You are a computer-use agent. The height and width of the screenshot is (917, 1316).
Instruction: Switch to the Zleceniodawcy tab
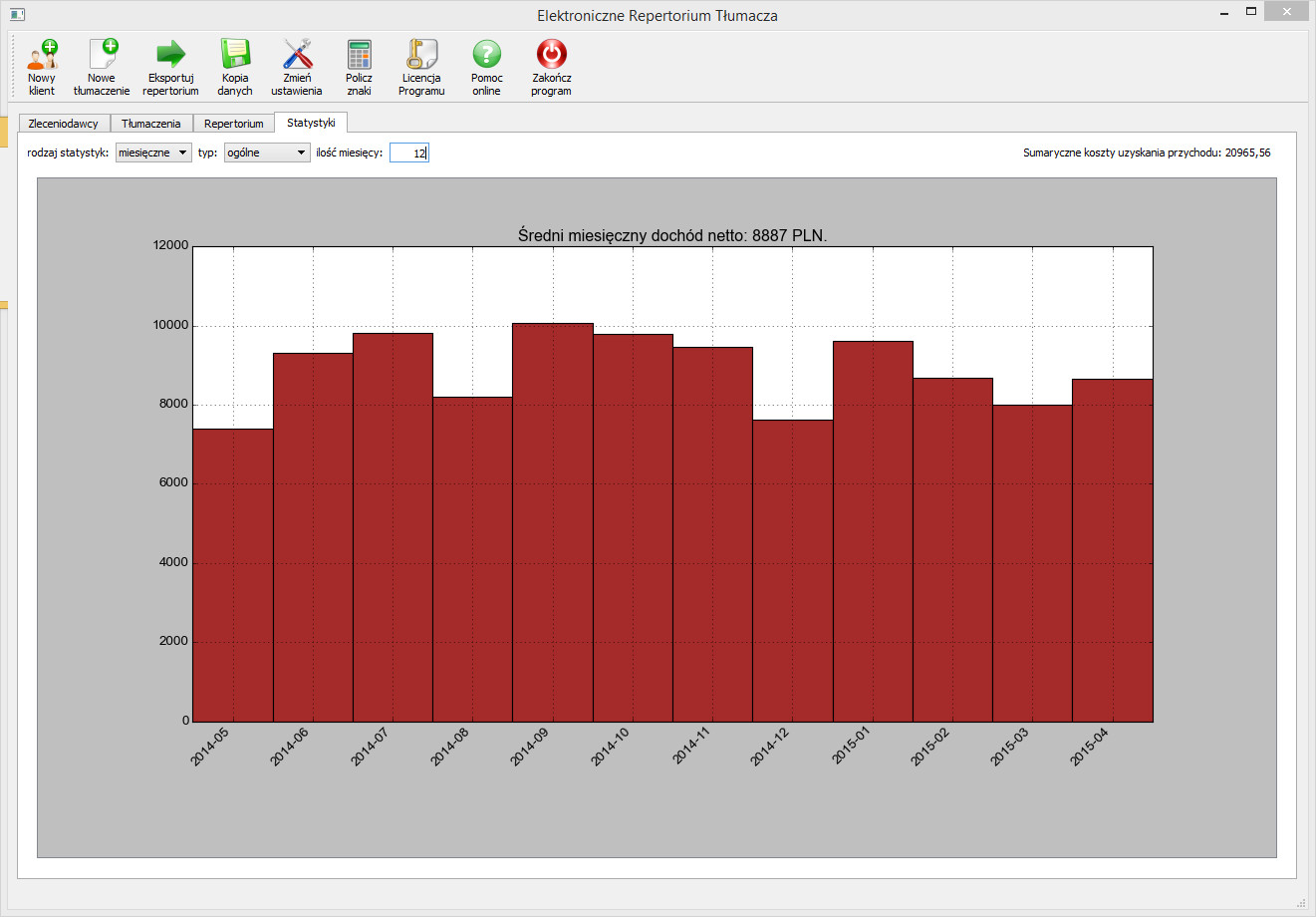64,124
